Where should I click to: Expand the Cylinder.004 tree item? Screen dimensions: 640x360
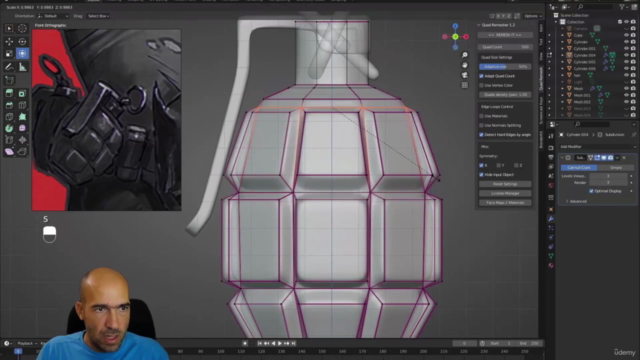562,55
